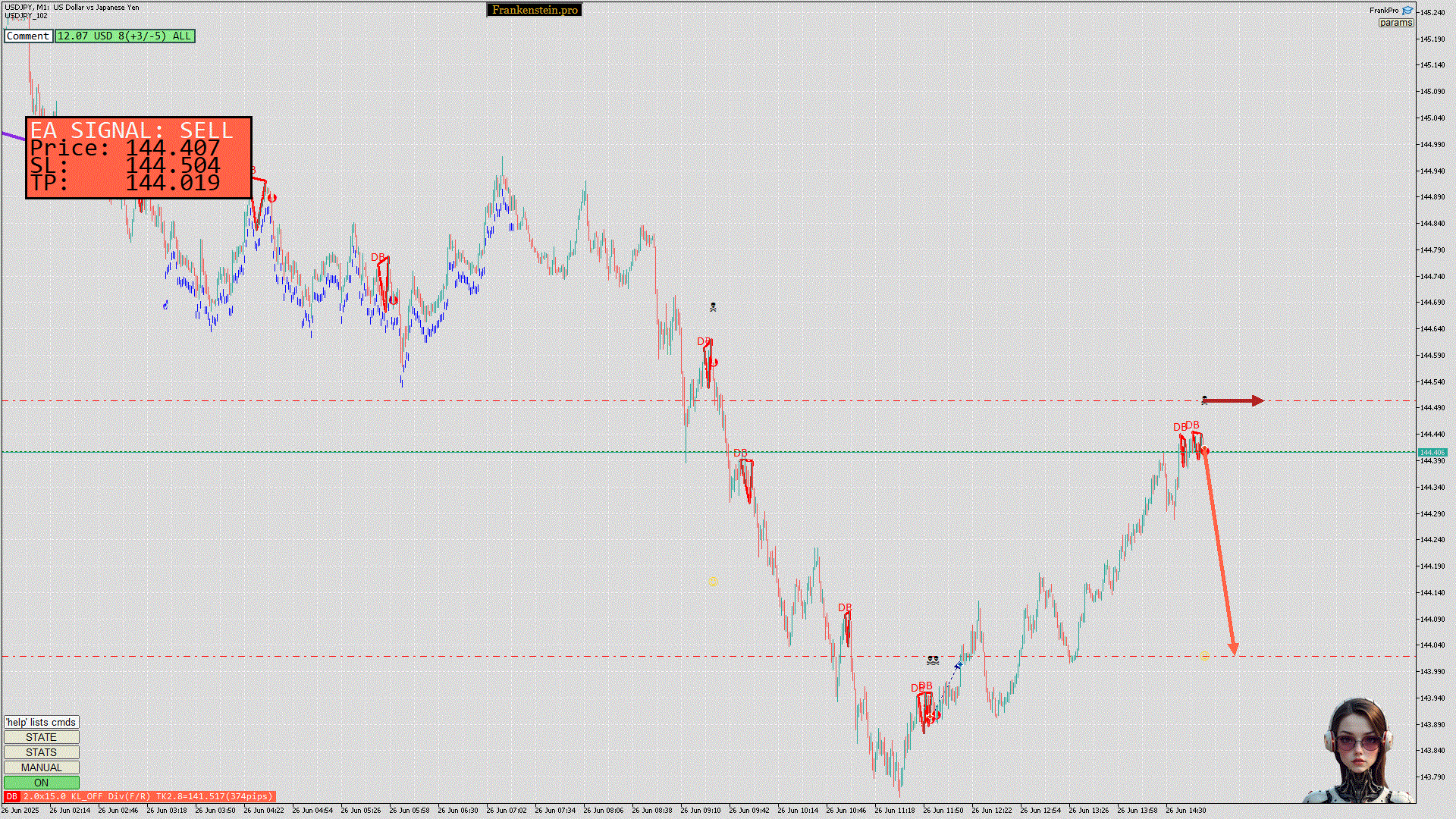1456x819 pixels.
Task: Click the FrankPro expert advisor icon
Action: (1407, 11)
